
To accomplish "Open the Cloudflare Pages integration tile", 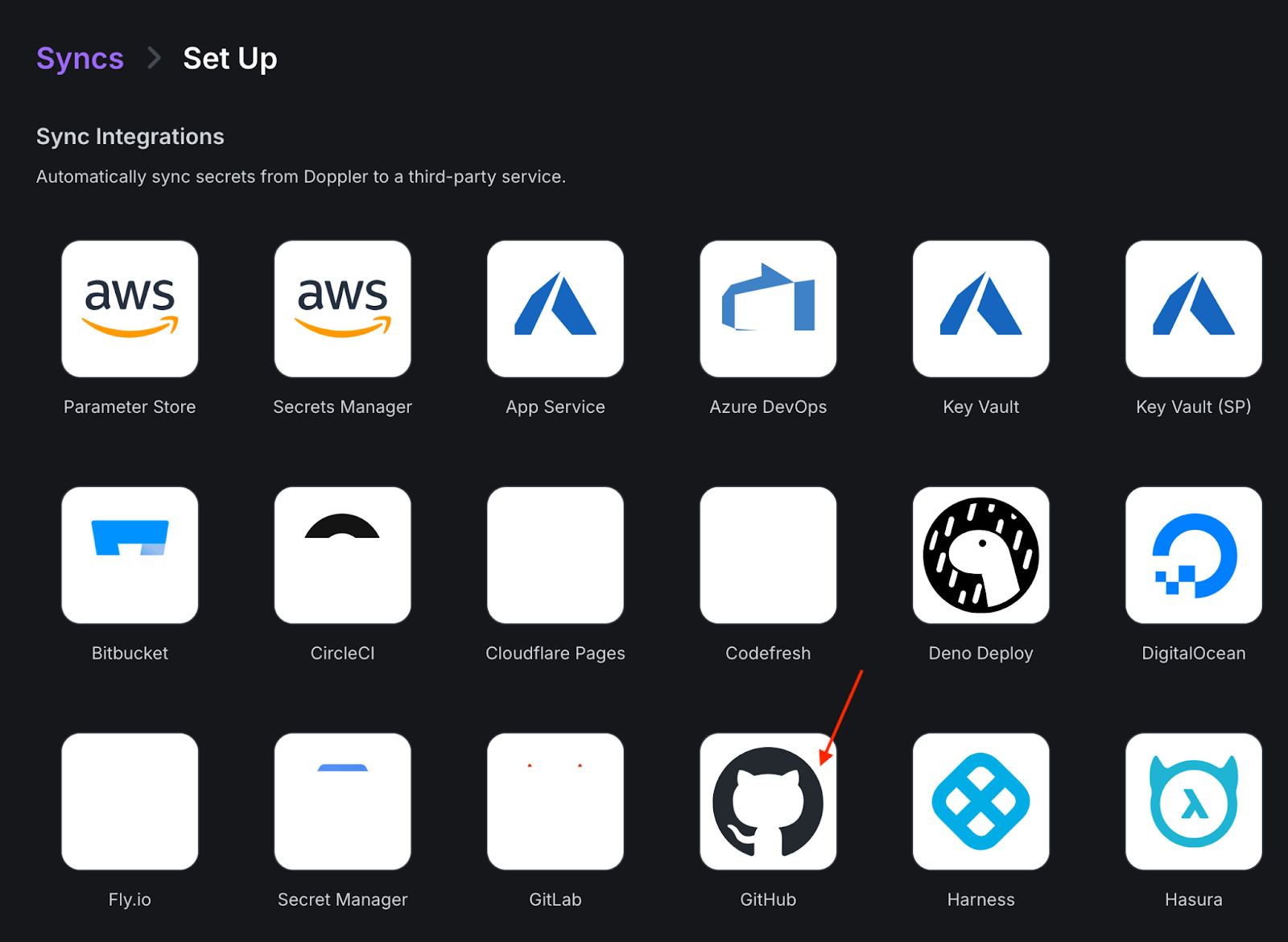I will (x=555, y=556).
